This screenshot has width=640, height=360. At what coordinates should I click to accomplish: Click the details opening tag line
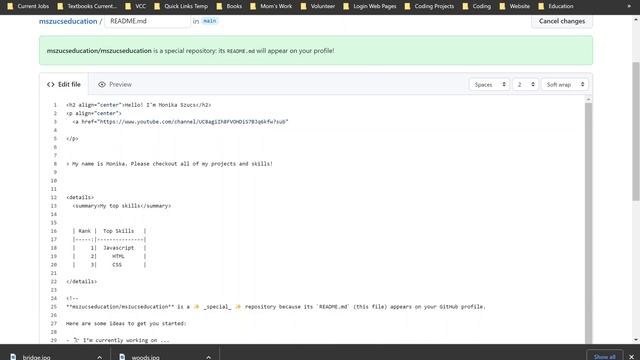[80, 197]
